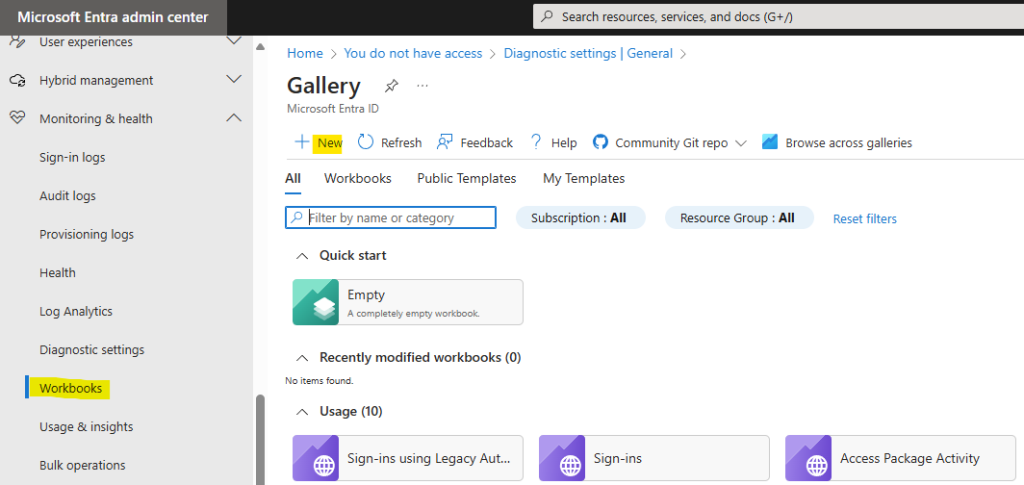Collapse the Monitoring & health section chevron
This screenshot has height=485, width=1024.
pos(234,118)
